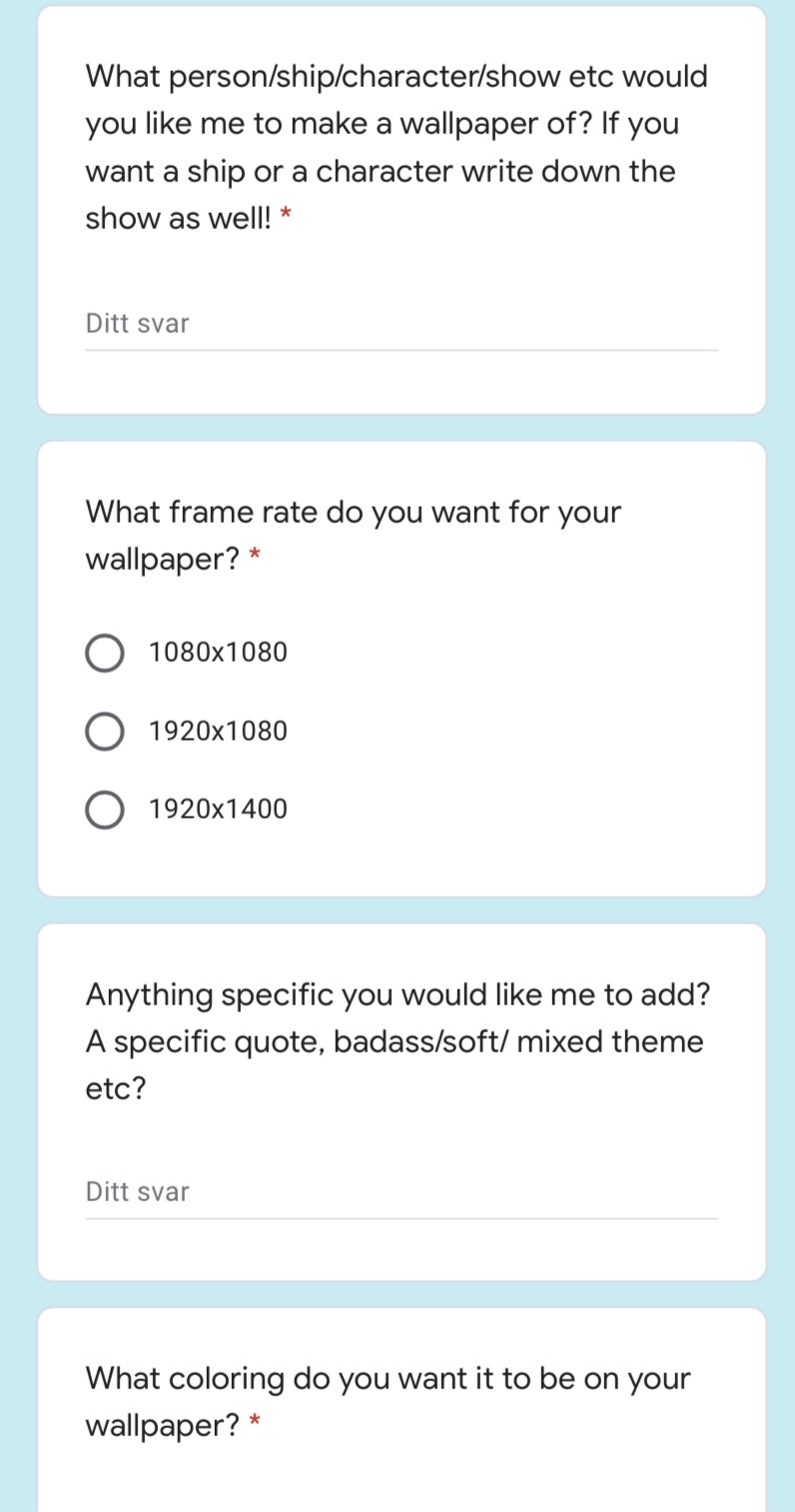The width and height of the screenshot is (795, 1512).
Task: Click the "1080x1080" option label text
Action: coord(218,654)
